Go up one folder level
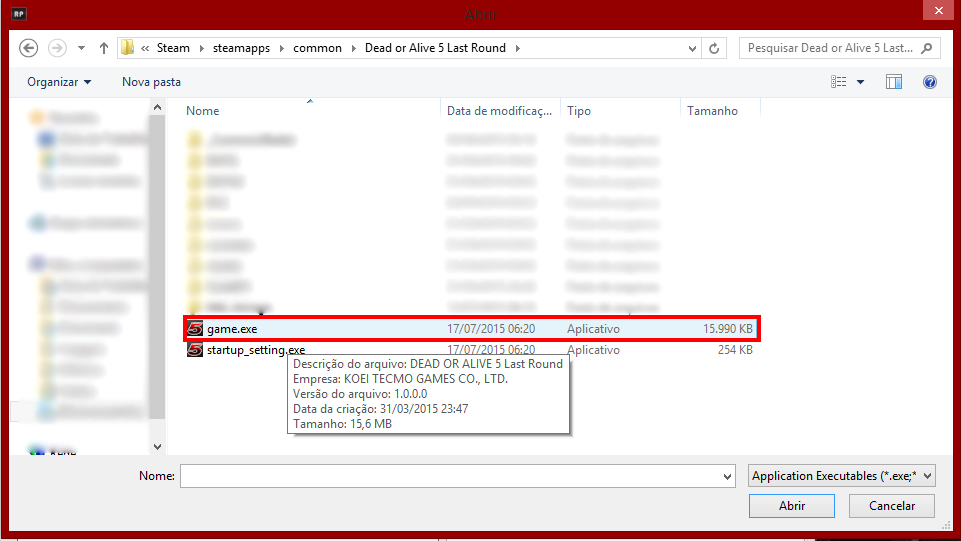The height and width of the screenshot is (541, 961). [x=104, y=48]
